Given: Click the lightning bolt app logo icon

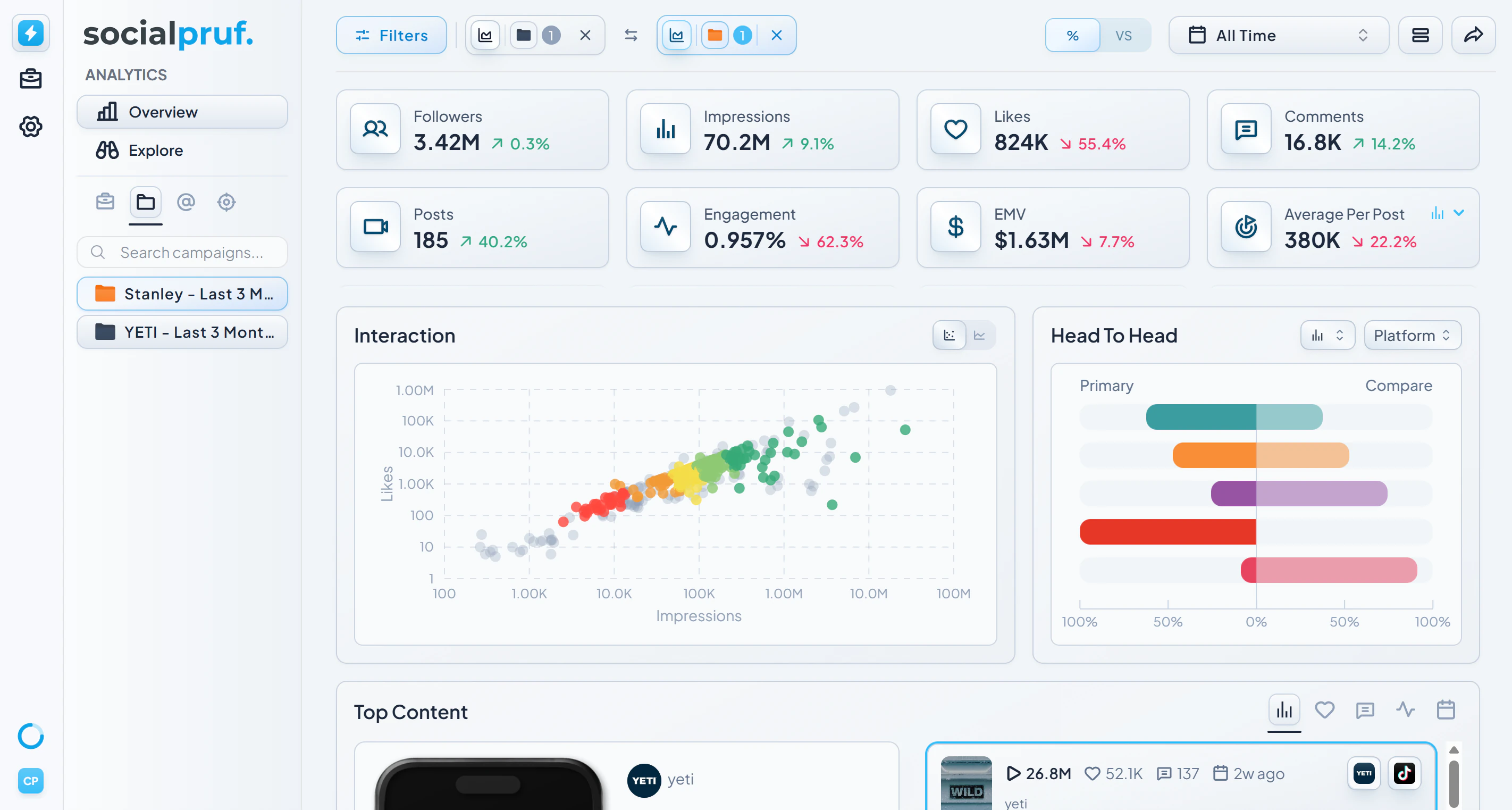Looking at the screenshot, I should [30, 33].
